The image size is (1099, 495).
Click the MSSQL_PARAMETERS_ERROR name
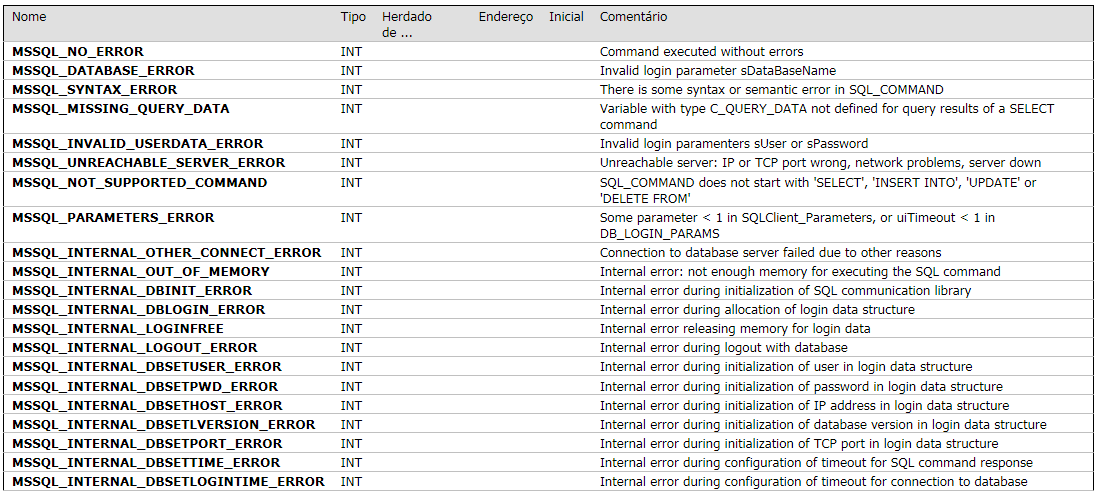(113, 217)
